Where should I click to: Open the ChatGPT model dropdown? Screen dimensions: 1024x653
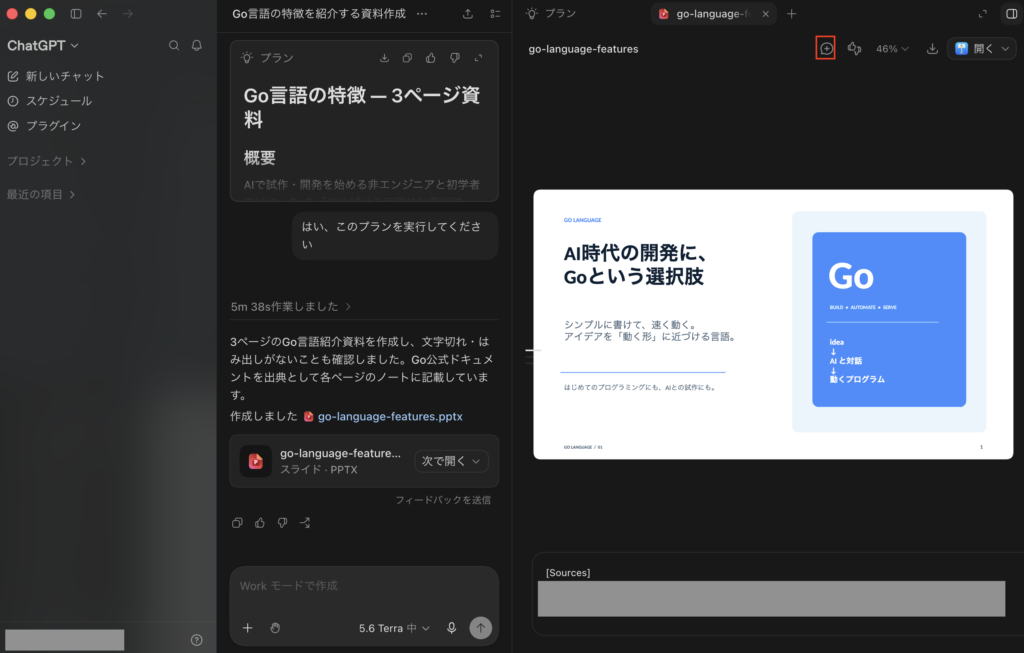[x=42, y=46]
